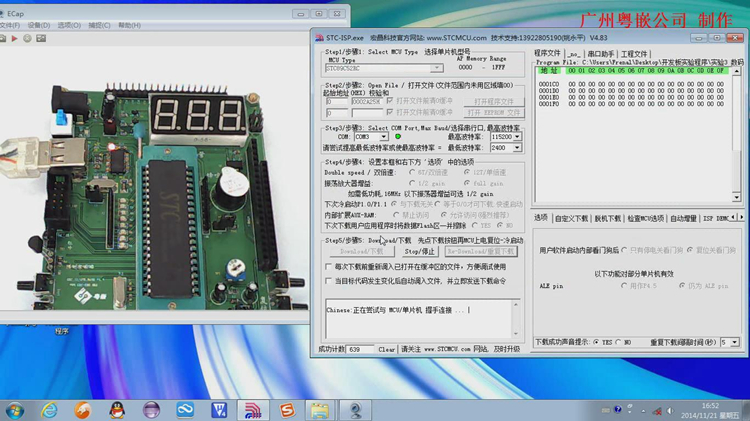Click the ECap play/start capture icon

click(14, 38)
